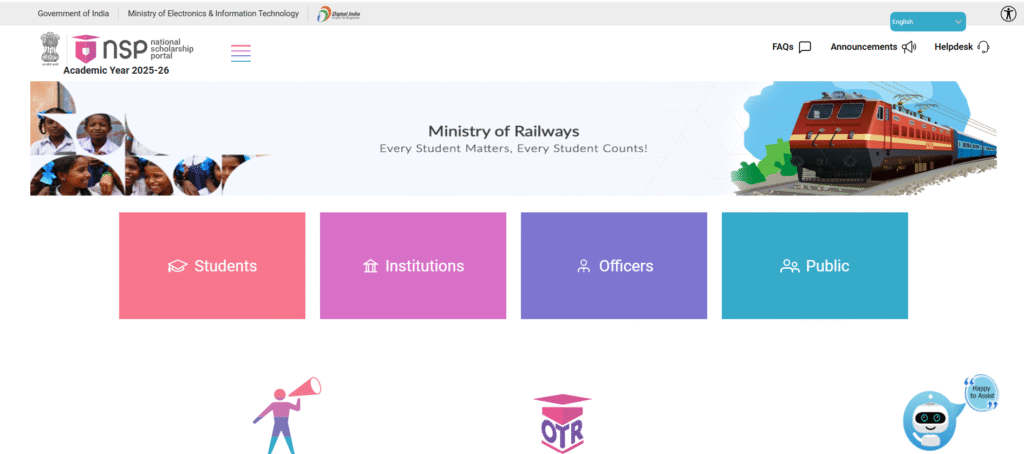The height and width of the screenshot is (454, 1024).
Task: Click the person with megaphone graphic
Action: (x=287, y=415)
